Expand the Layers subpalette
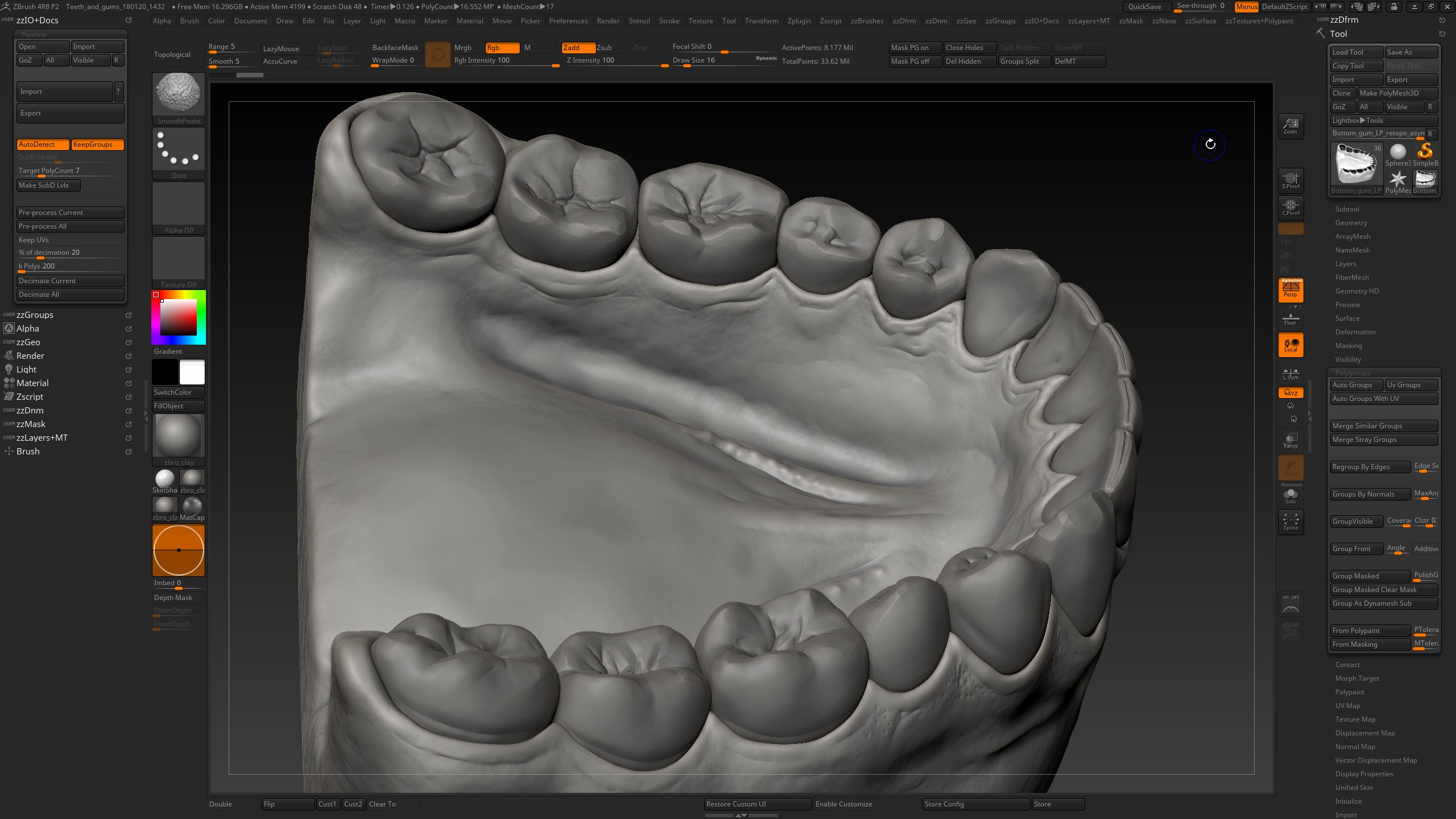Viewport: 1456px width, 819px height. coord(1346,263)
